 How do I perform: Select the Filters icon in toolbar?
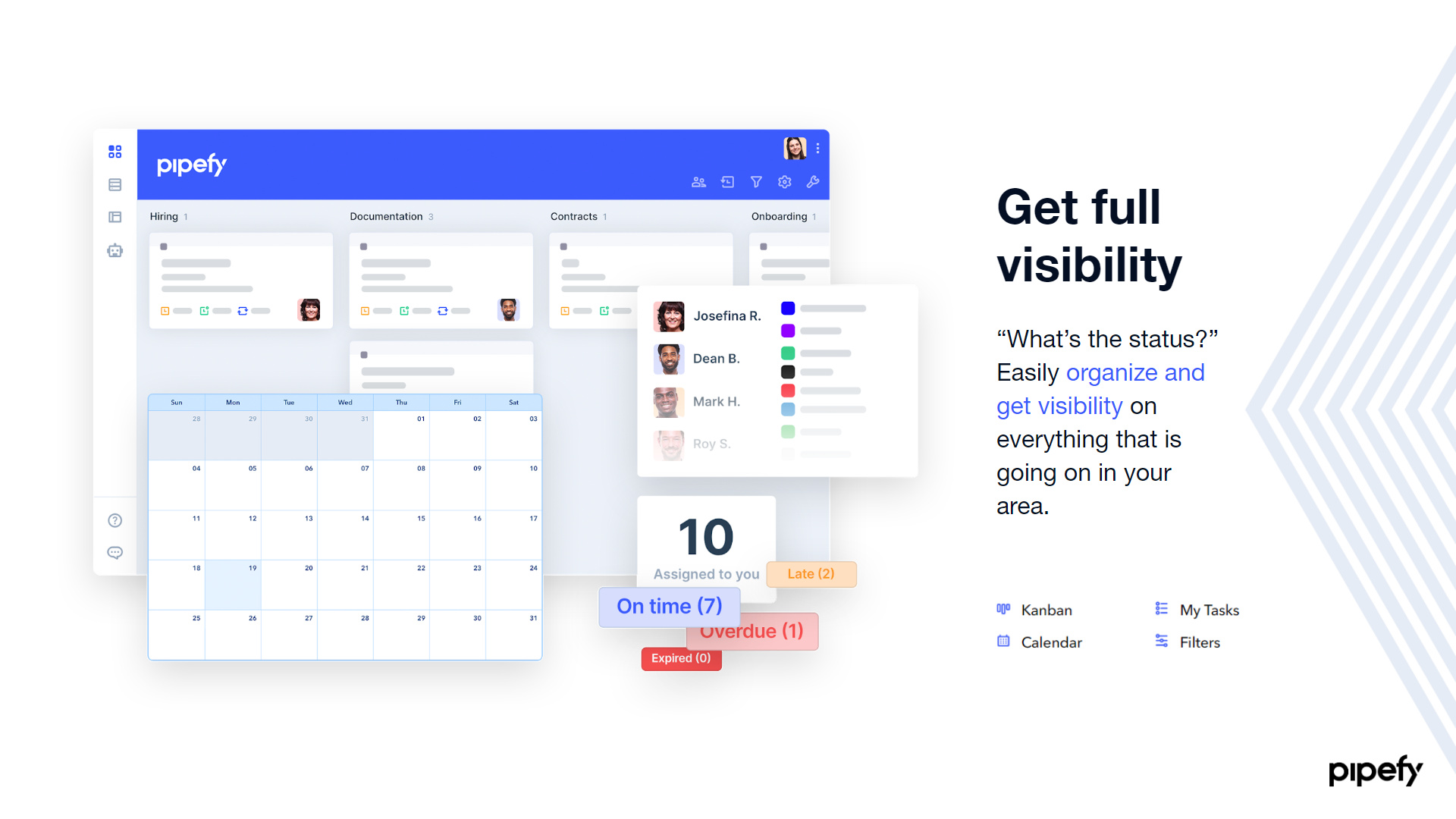pos(754,181)
